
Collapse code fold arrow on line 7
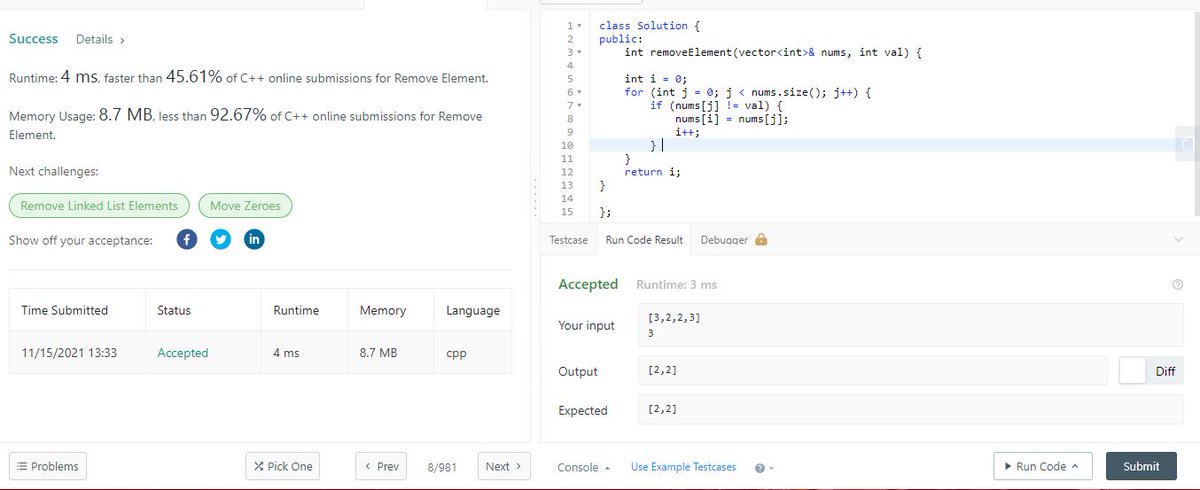[580, 105]
